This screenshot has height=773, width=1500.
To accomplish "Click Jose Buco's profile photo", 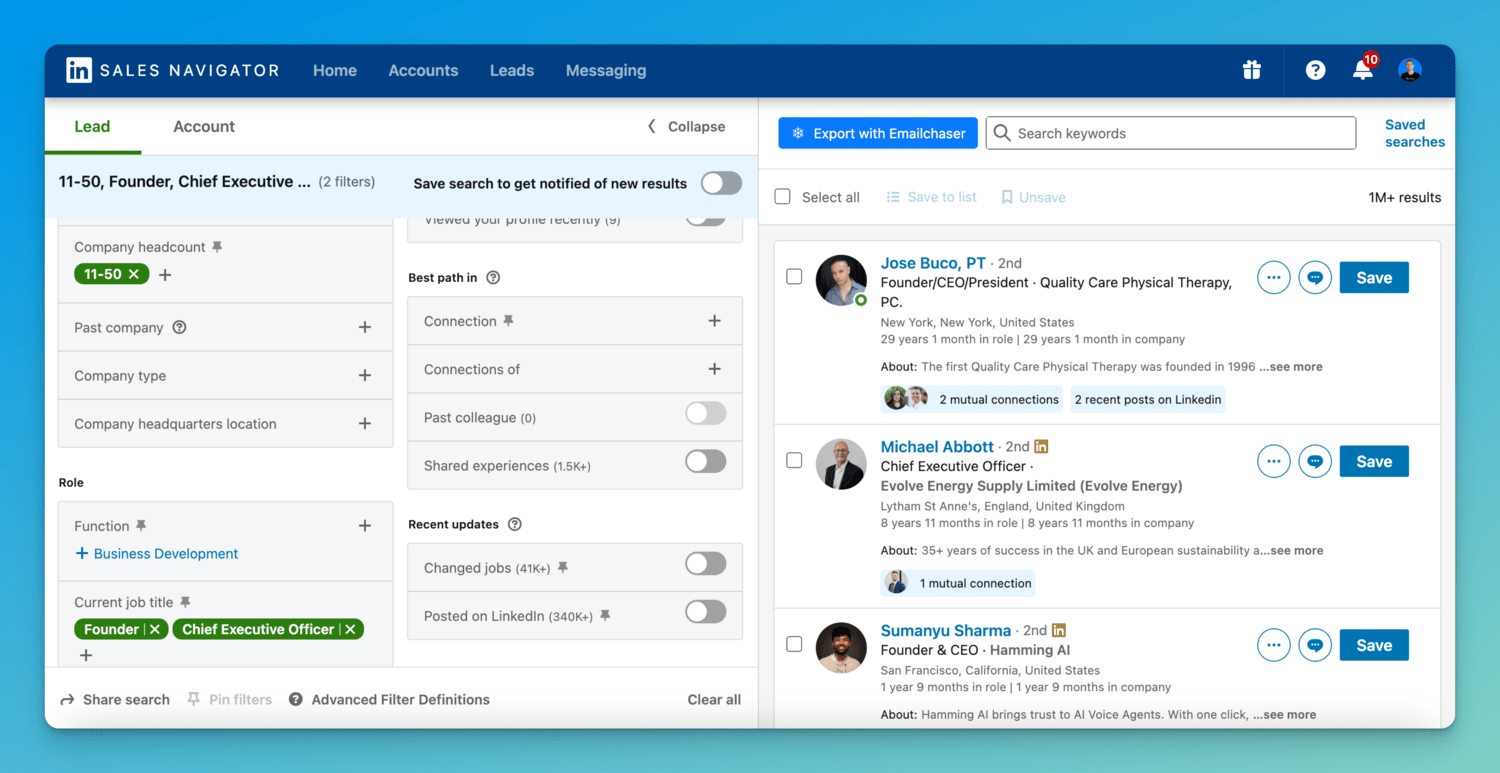I will 841,280.
